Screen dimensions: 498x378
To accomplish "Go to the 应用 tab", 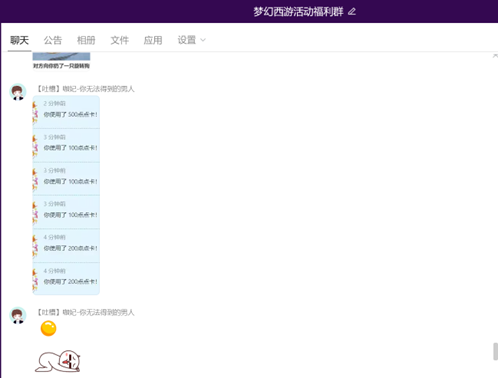I will [x=153, y=40].
